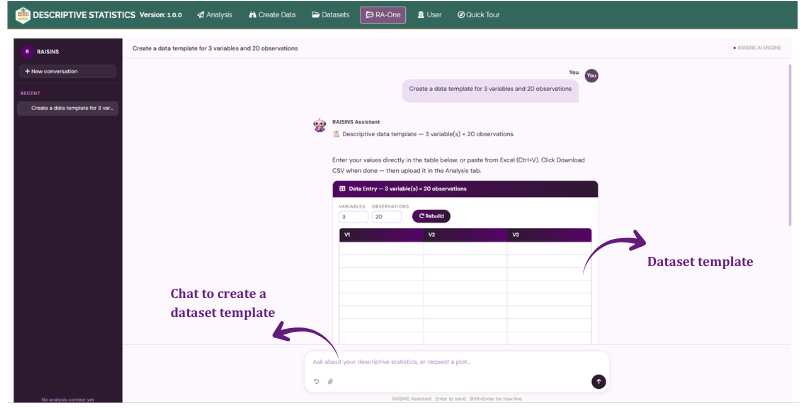Click the Rebuild button

click(x=431, y=216)
